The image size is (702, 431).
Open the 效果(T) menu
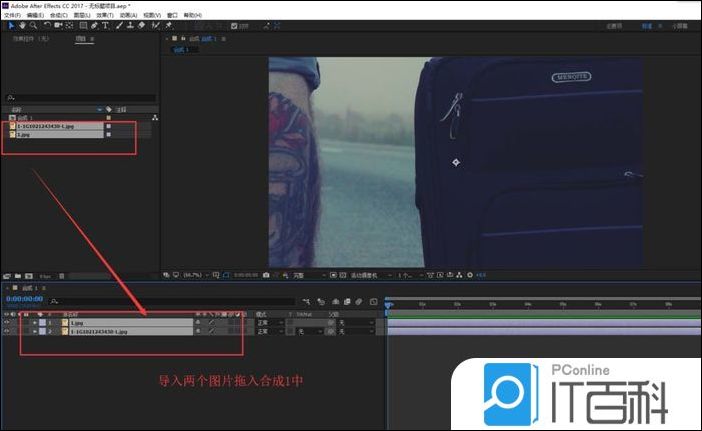(102, 15)
